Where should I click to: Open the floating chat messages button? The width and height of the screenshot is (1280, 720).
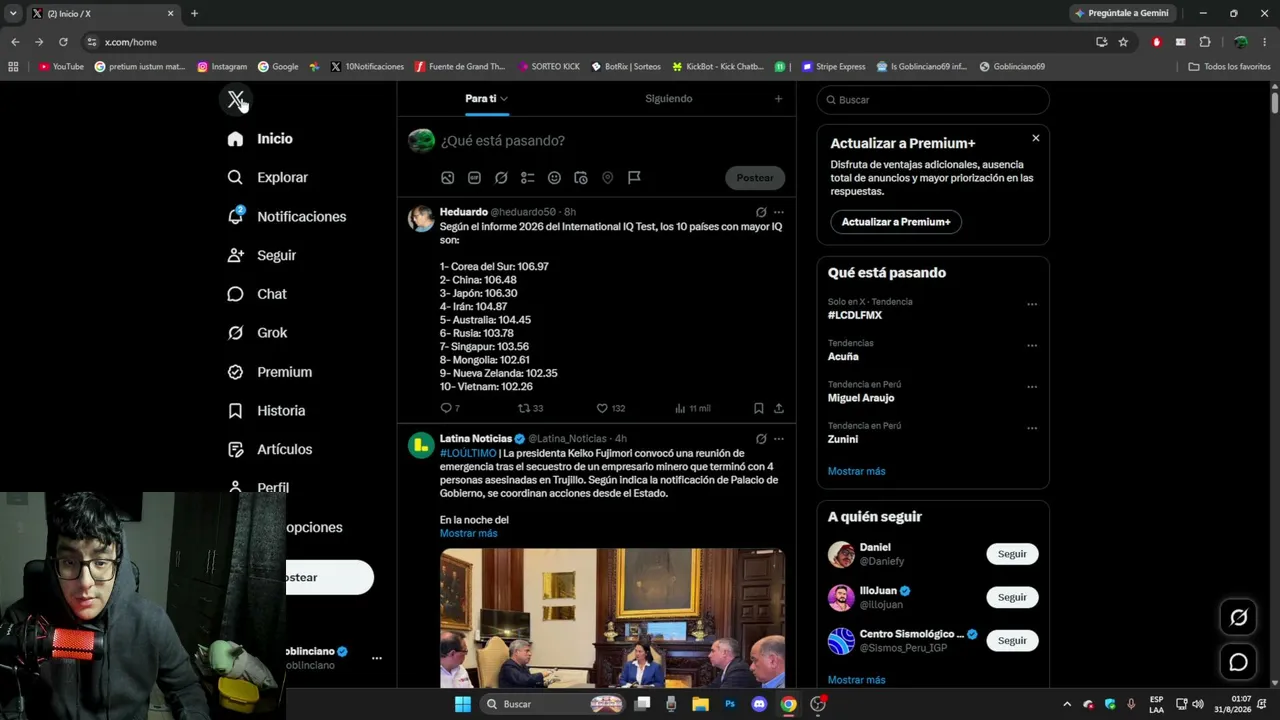coord(1238,662)
